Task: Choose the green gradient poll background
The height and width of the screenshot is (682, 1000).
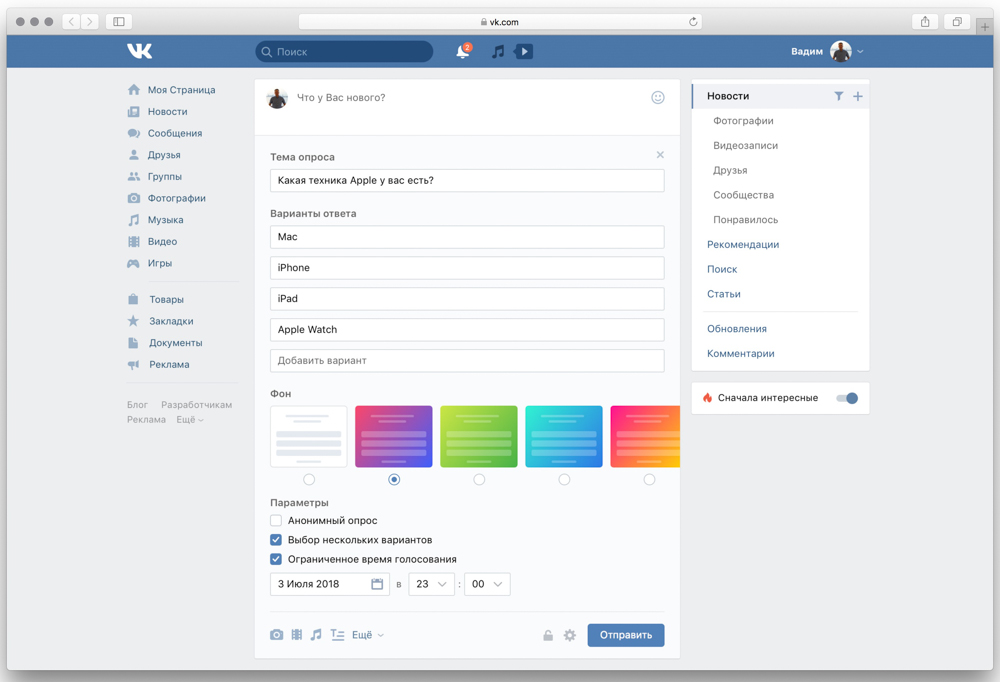Action: point(479,436)
